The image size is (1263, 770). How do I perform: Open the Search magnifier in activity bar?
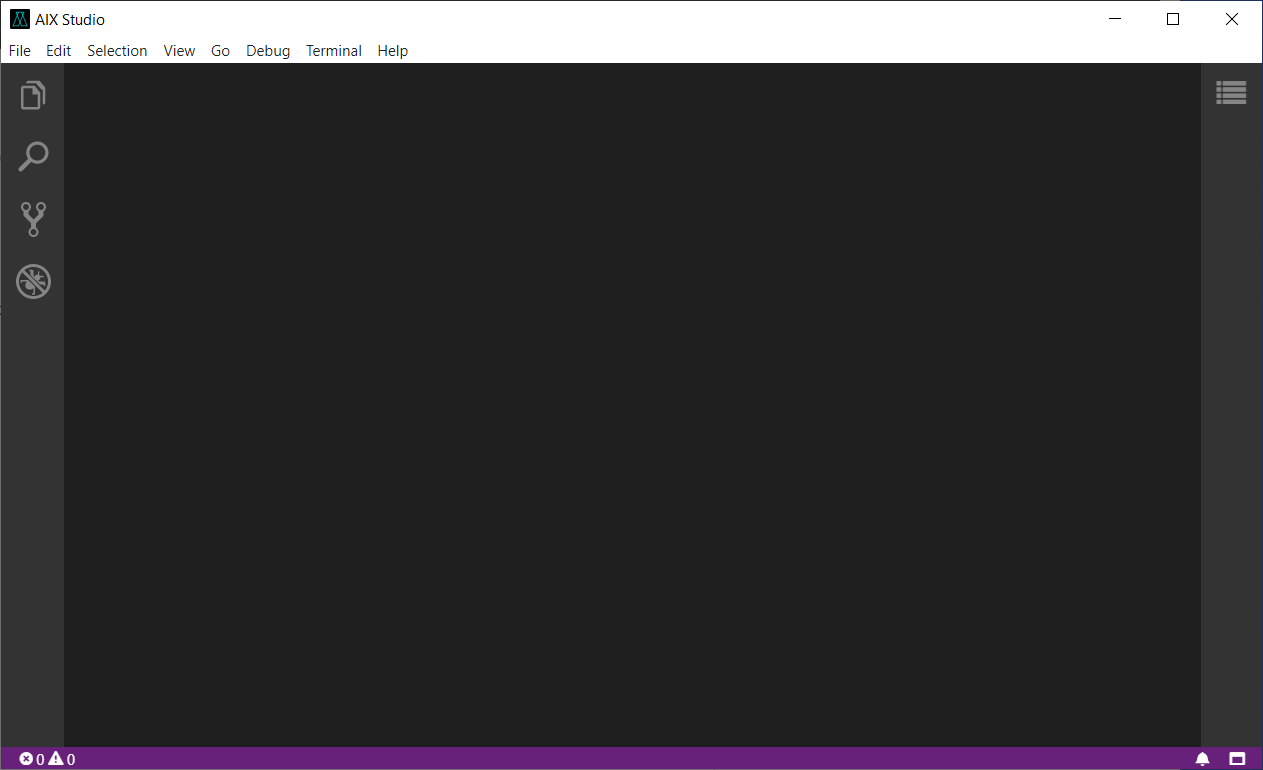(x=33, y=157)
